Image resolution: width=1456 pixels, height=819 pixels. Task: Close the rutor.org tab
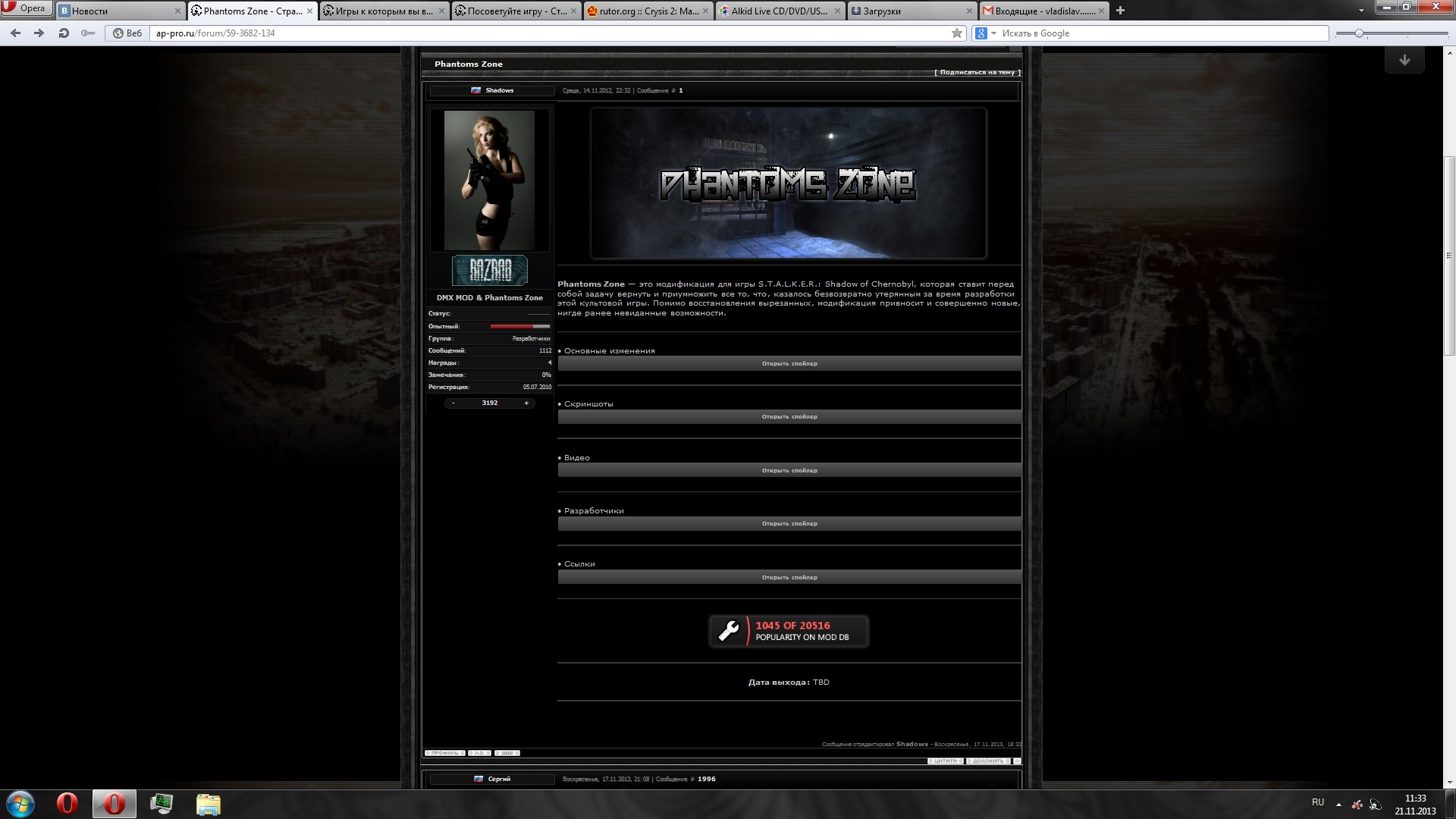pyautogui.click(x=705, y=11)
